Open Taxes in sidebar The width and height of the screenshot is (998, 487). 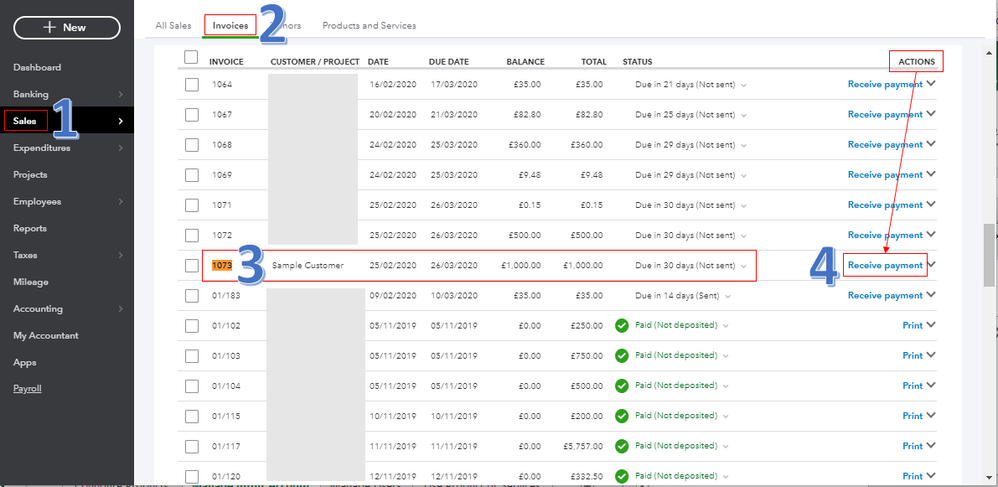[25, 255]
